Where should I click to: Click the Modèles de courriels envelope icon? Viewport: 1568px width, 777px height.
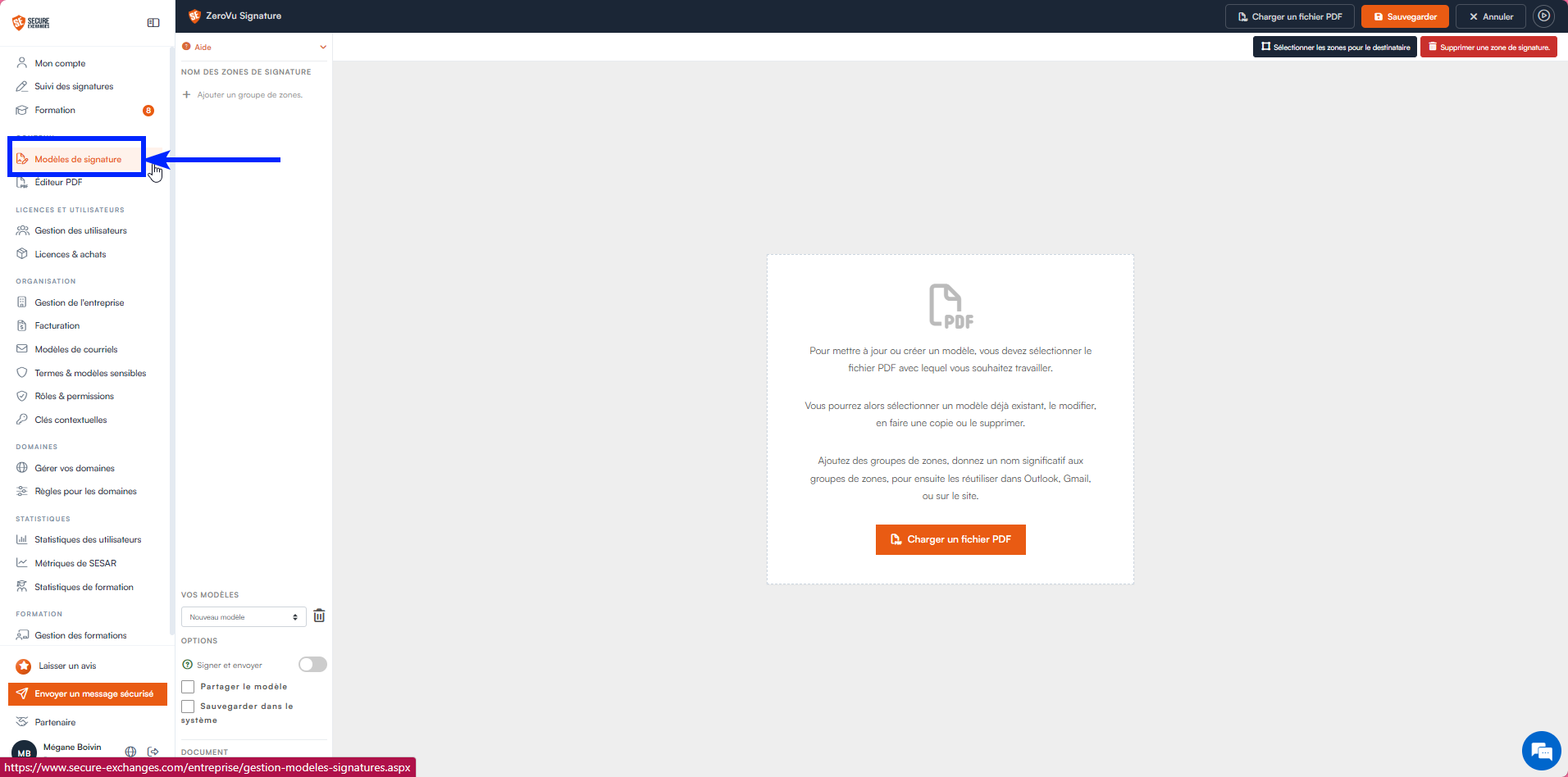[x=22, y=349]
